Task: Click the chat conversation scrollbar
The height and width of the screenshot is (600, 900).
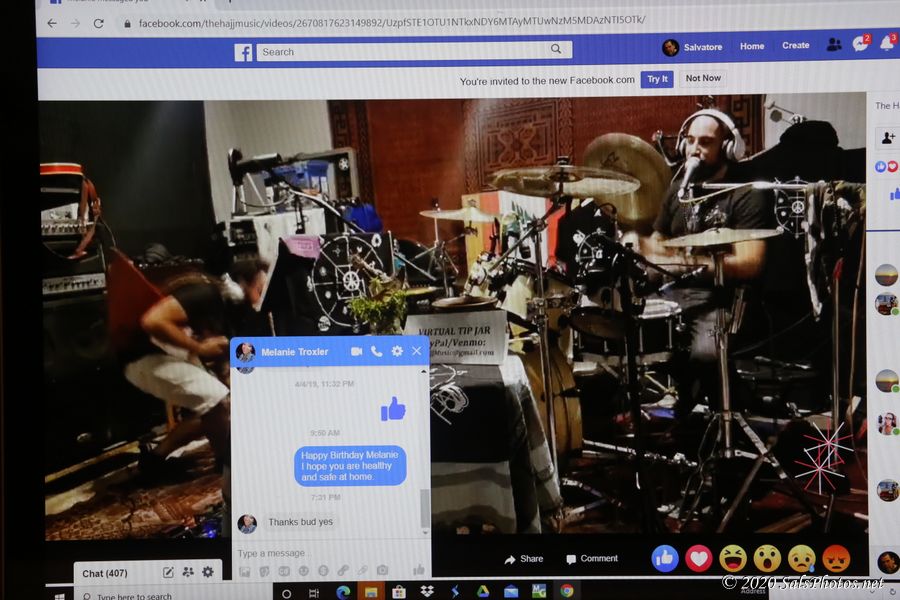Action: [425, 508]
